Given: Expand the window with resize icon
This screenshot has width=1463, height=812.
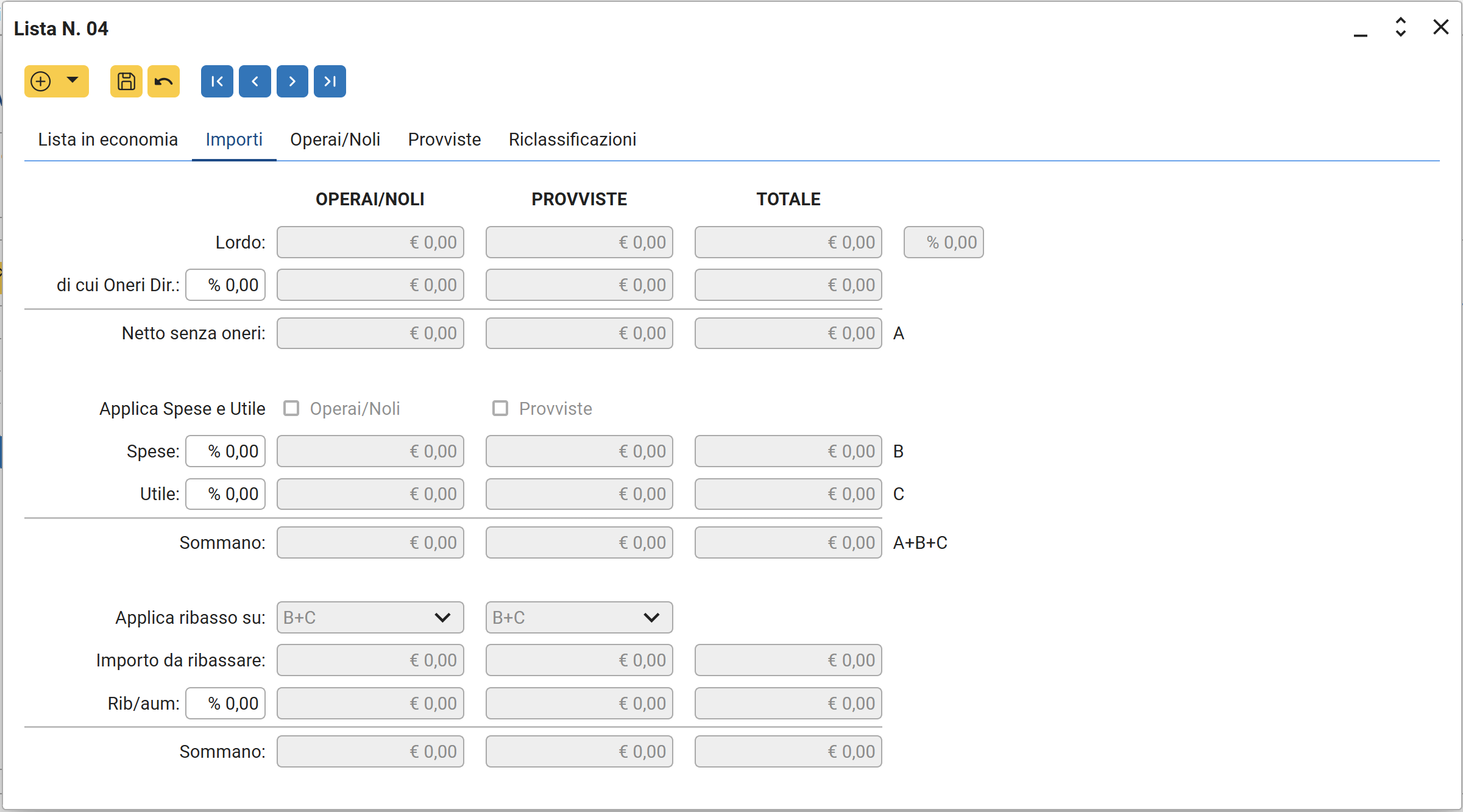Looking at the screenshot, I should (1400, 27).
